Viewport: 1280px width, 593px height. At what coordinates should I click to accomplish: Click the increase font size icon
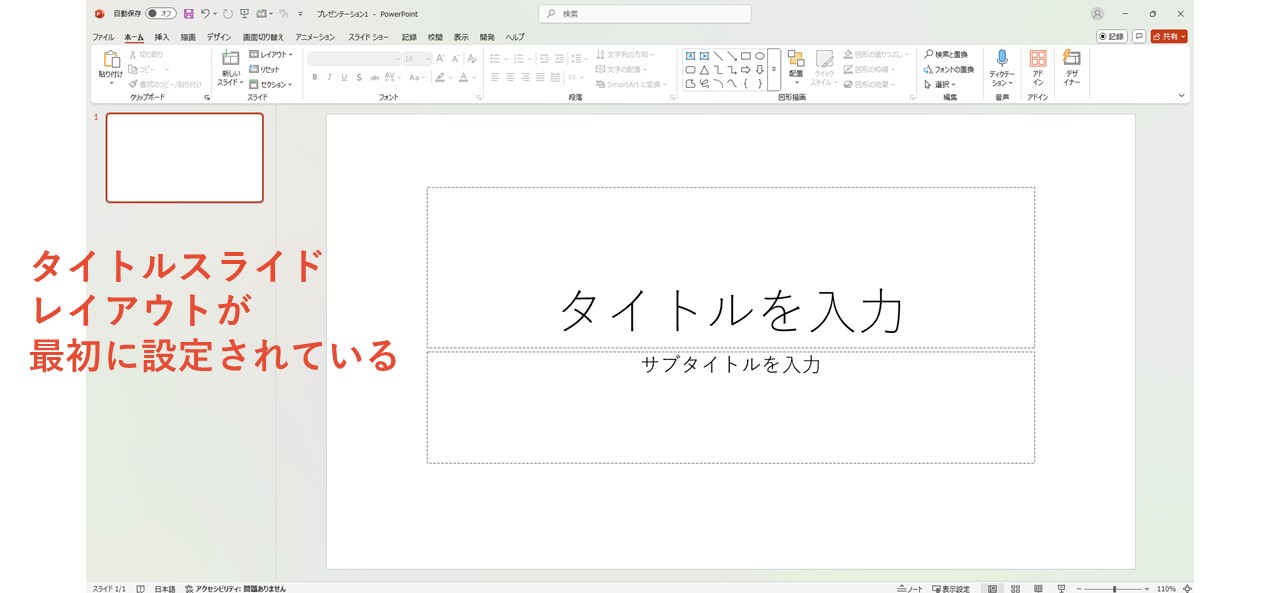(440, 59)
